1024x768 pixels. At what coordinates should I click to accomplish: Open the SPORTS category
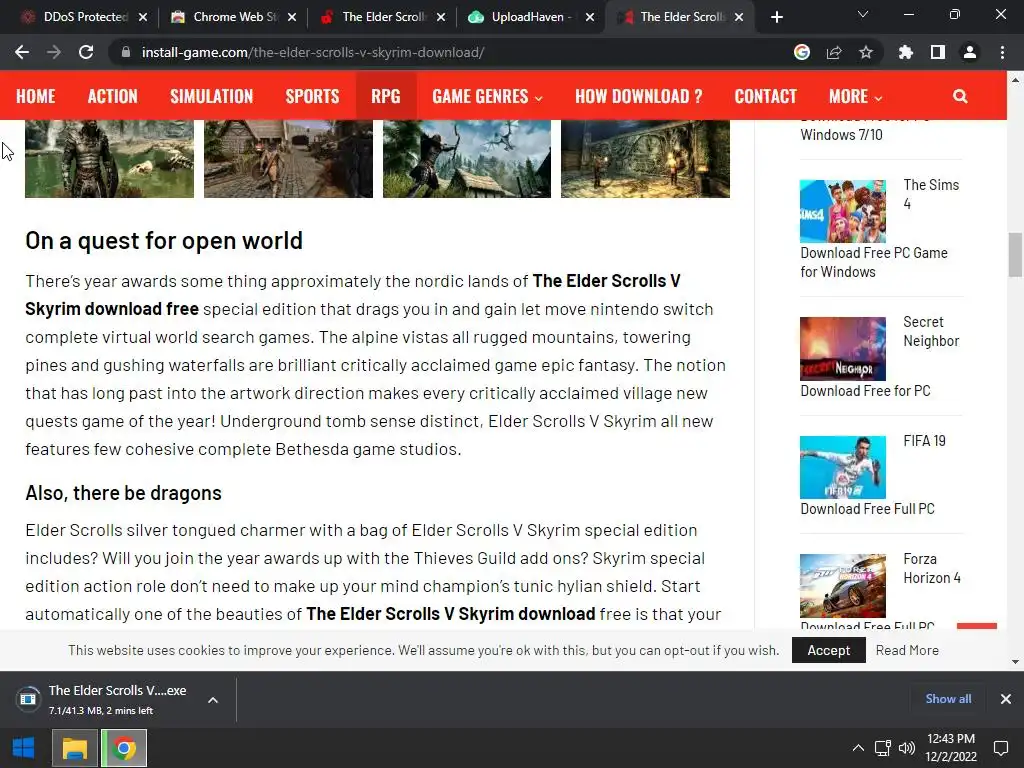[312, 97]
